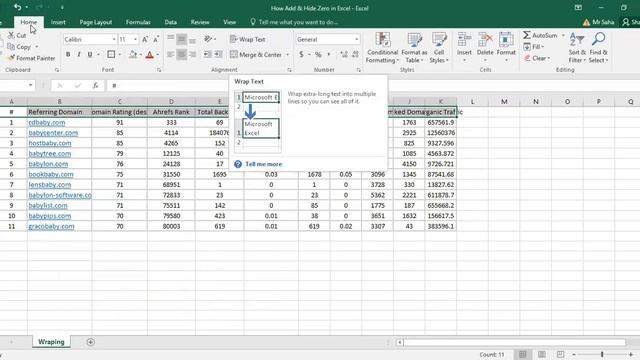Open the gracobaby.com hyperlink
Viewport: 640px width, 360px height.
[x=51, y=226]
